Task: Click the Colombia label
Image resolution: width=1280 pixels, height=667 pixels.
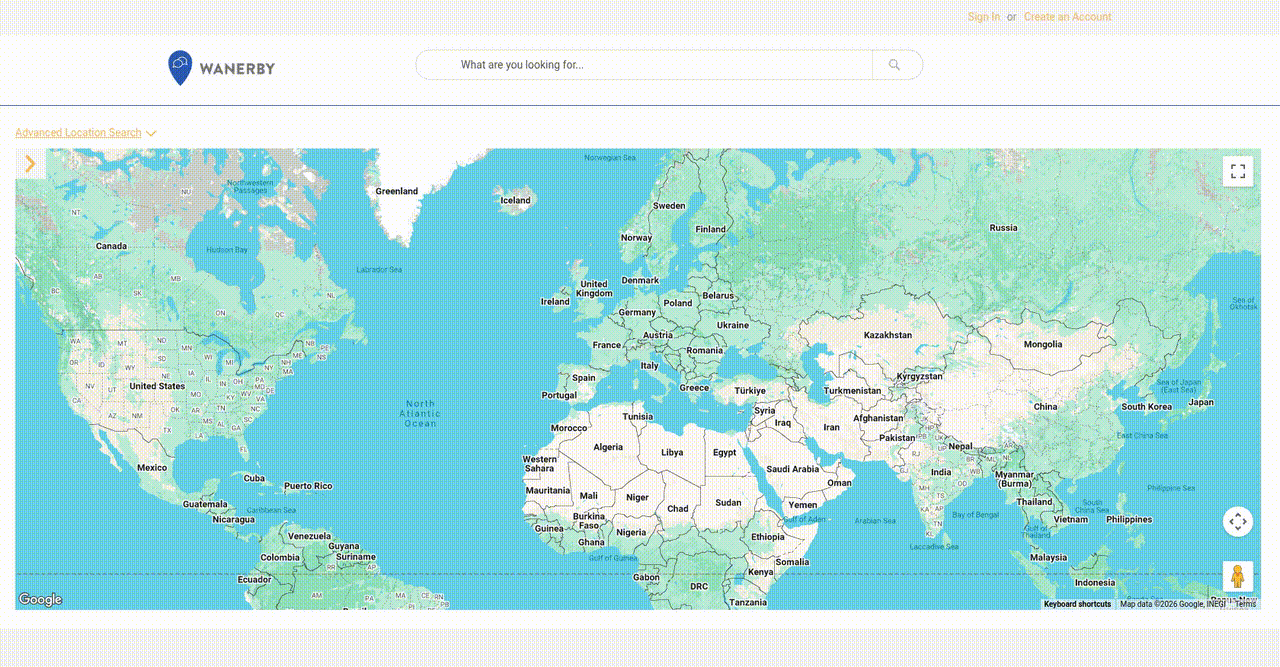Action: [x=279, y=558]
